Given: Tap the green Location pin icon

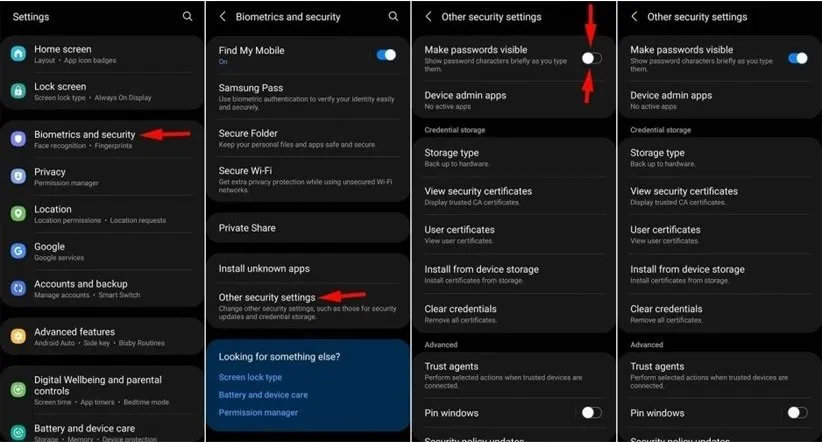Looking at the screenshot, I should tap(18, 213).
